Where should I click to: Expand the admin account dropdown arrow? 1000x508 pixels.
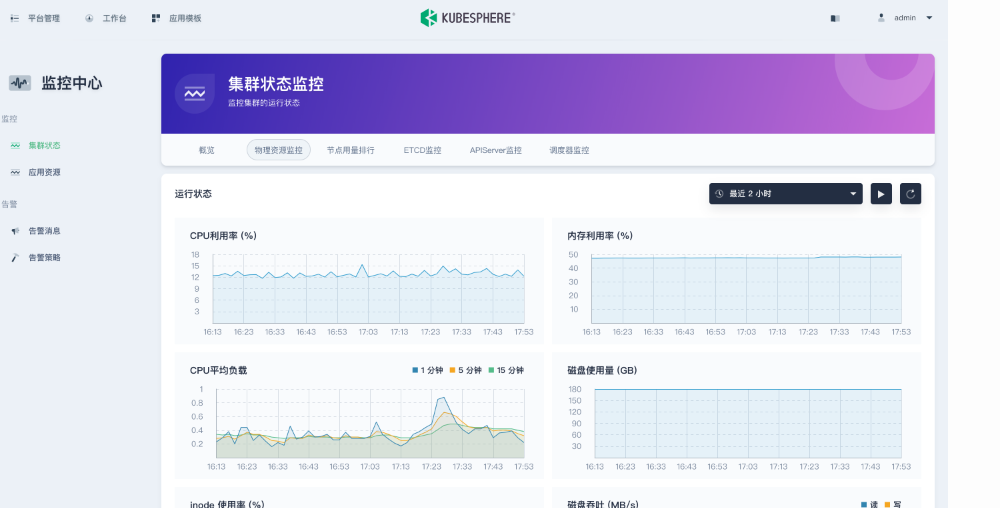tap(929, 18)
